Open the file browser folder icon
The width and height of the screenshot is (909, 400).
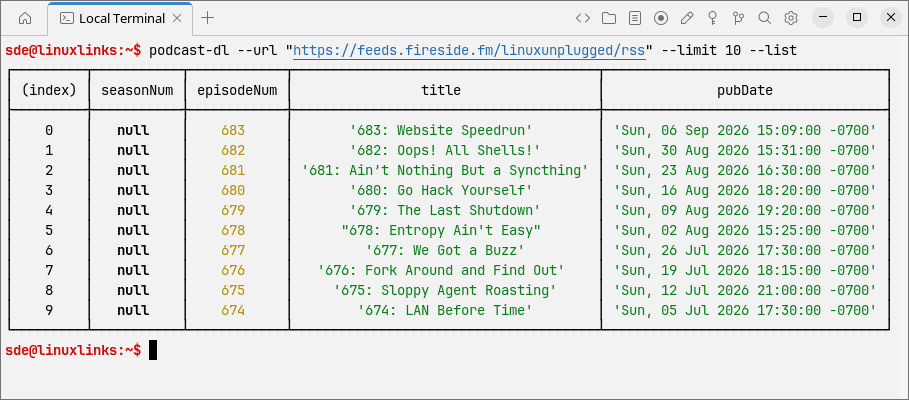(609, 19)
